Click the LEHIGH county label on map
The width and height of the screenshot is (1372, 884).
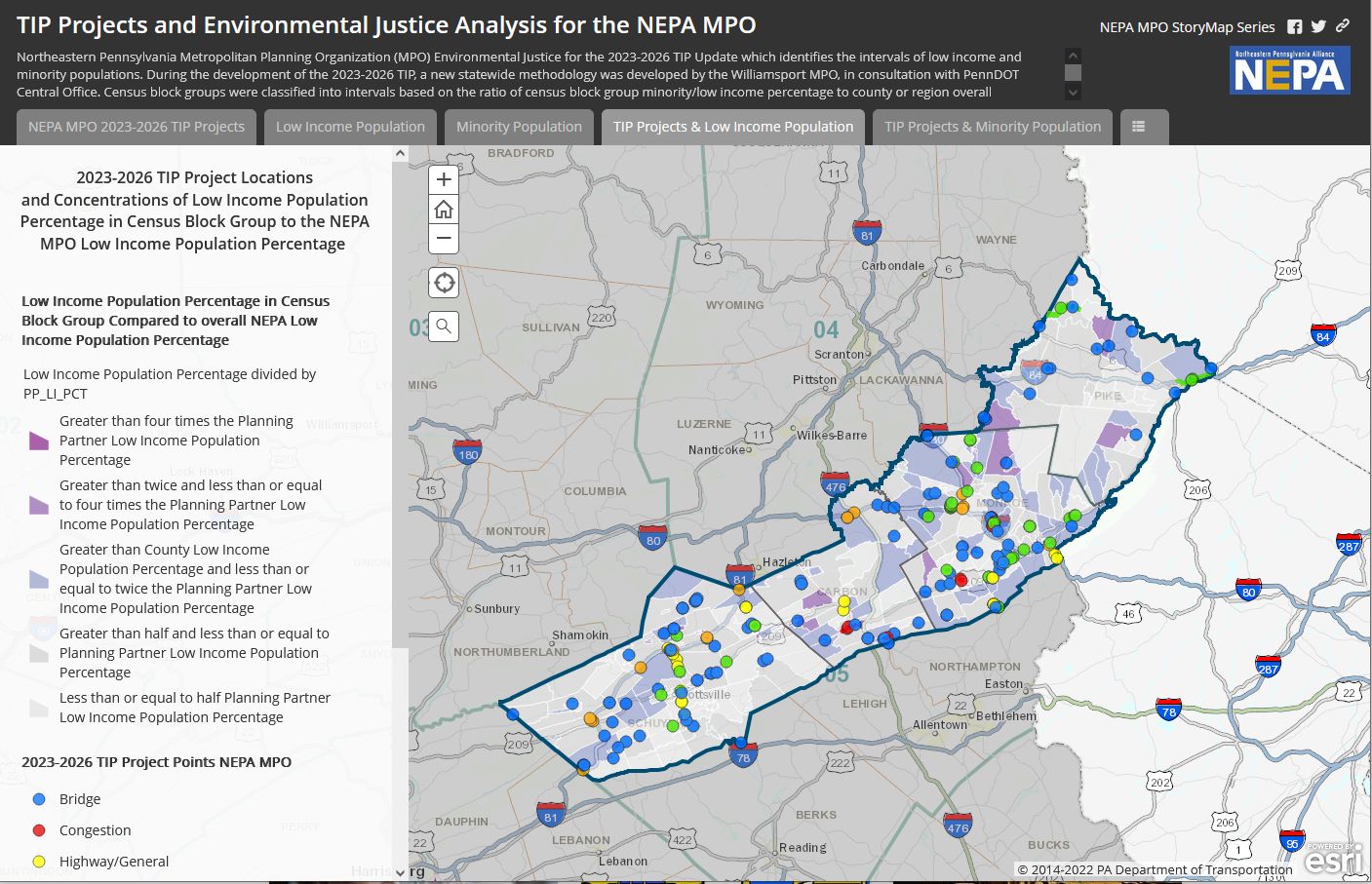(865, 704)
